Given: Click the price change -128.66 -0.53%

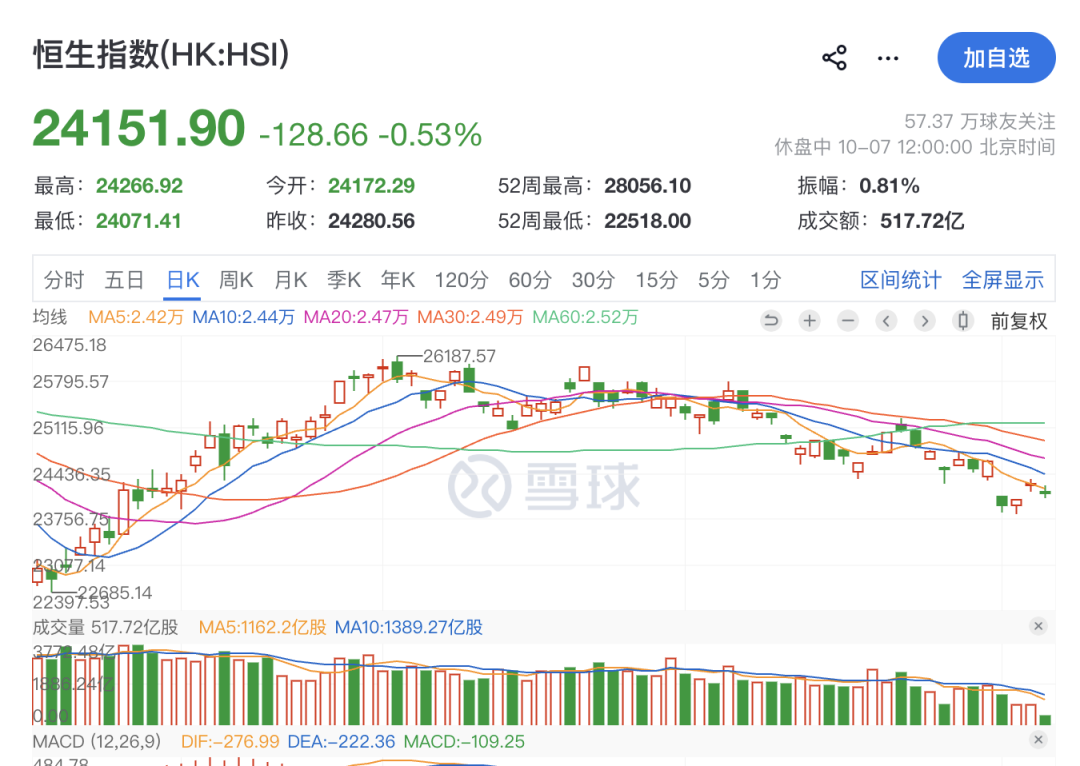Looking at the screenshot, I should pos(371,135).
